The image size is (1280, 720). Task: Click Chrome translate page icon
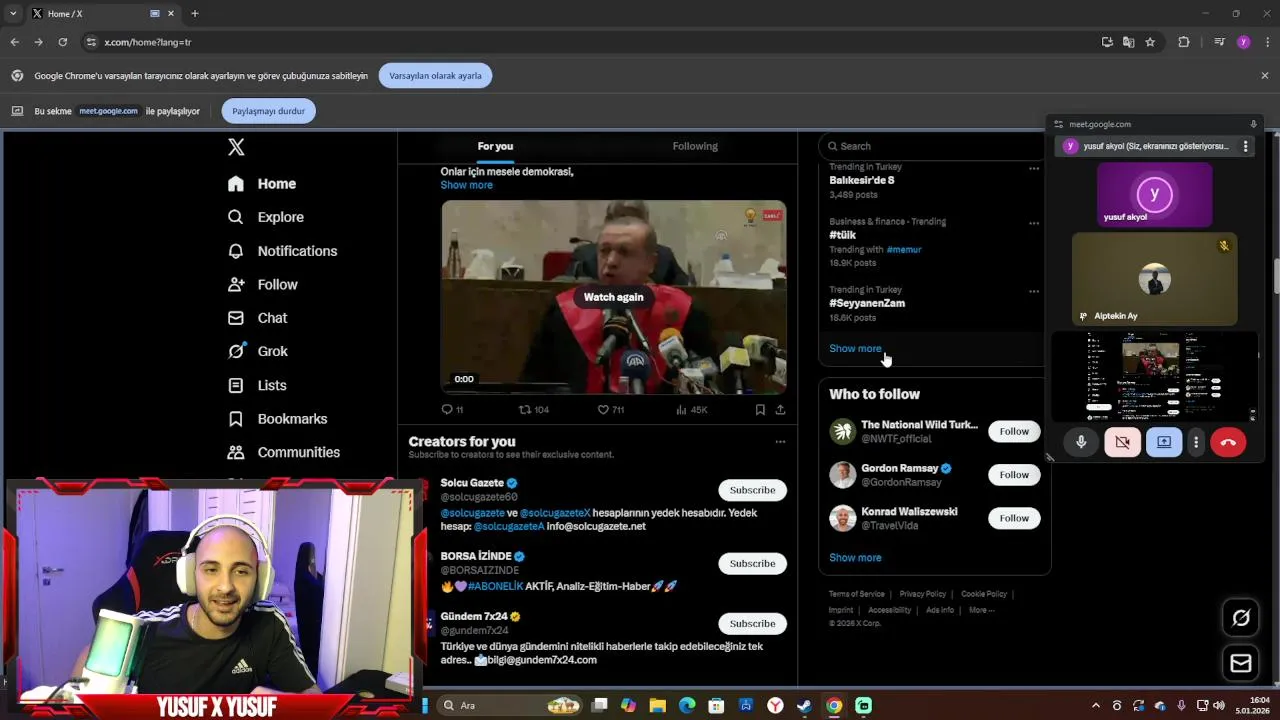(1129, 42)
